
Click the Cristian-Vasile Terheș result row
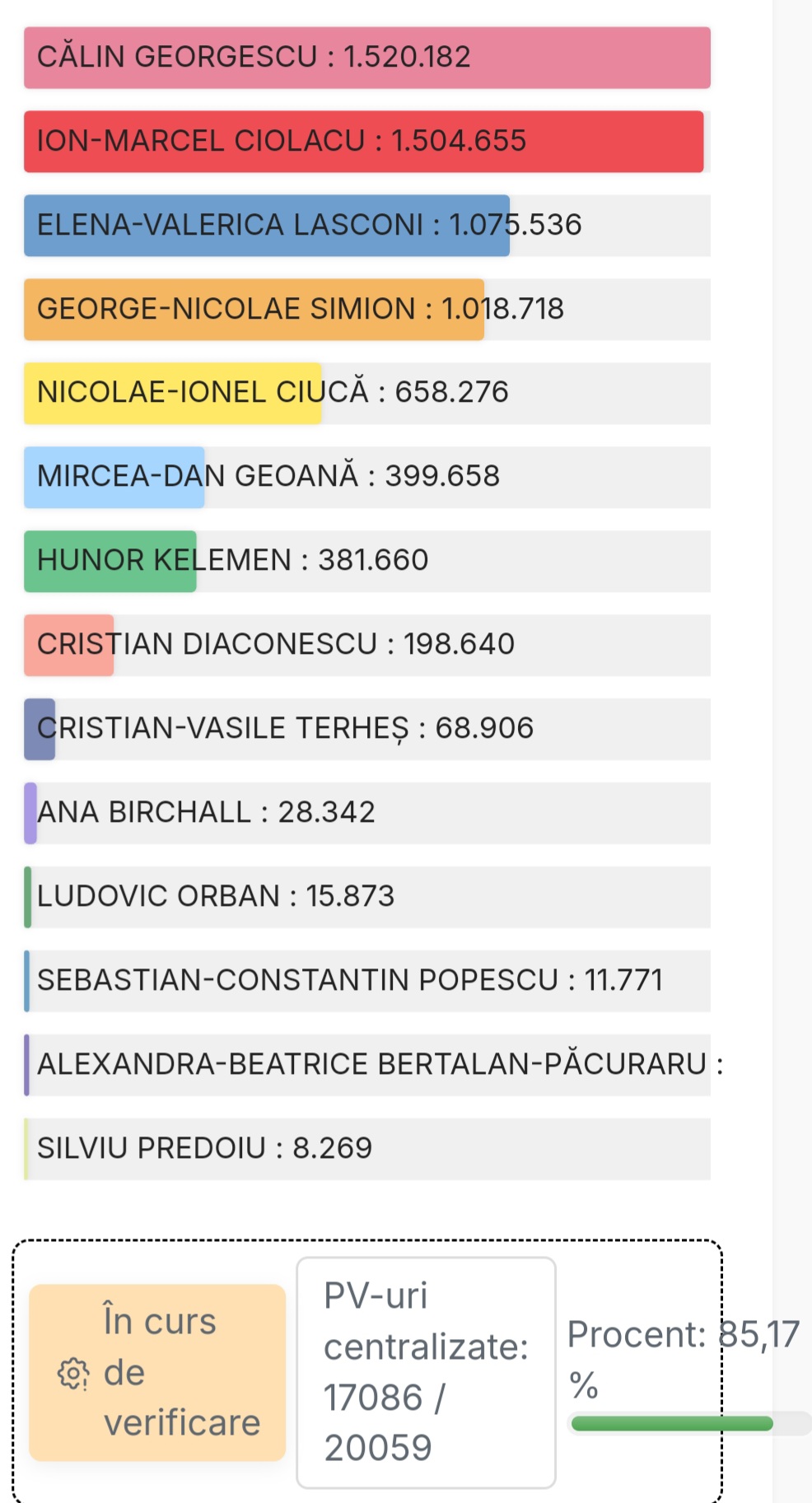366,730
